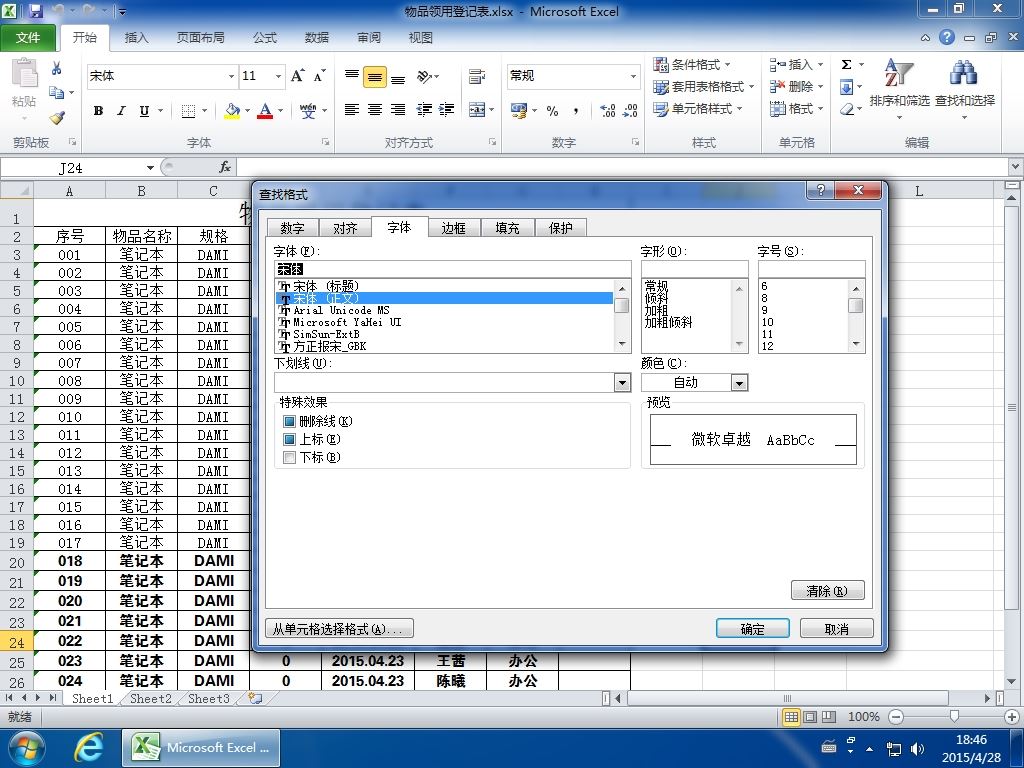Click the wrap text icon

477,77
